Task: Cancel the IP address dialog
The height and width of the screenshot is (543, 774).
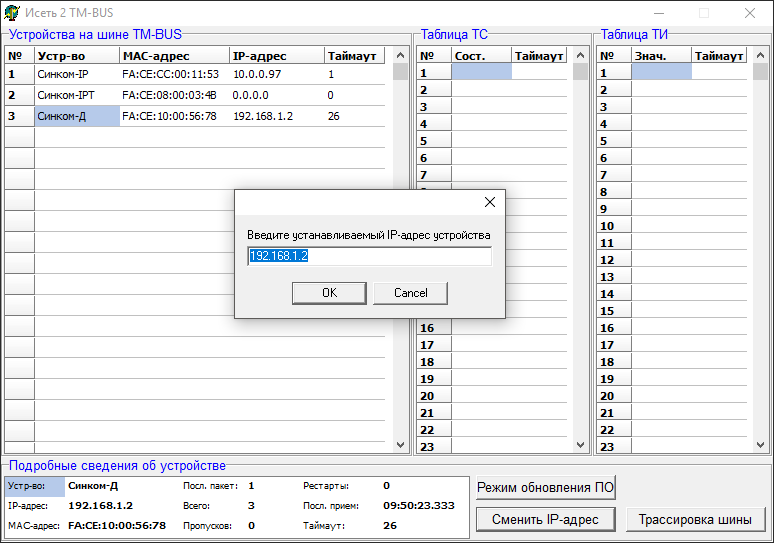Action: pos(410,293)
